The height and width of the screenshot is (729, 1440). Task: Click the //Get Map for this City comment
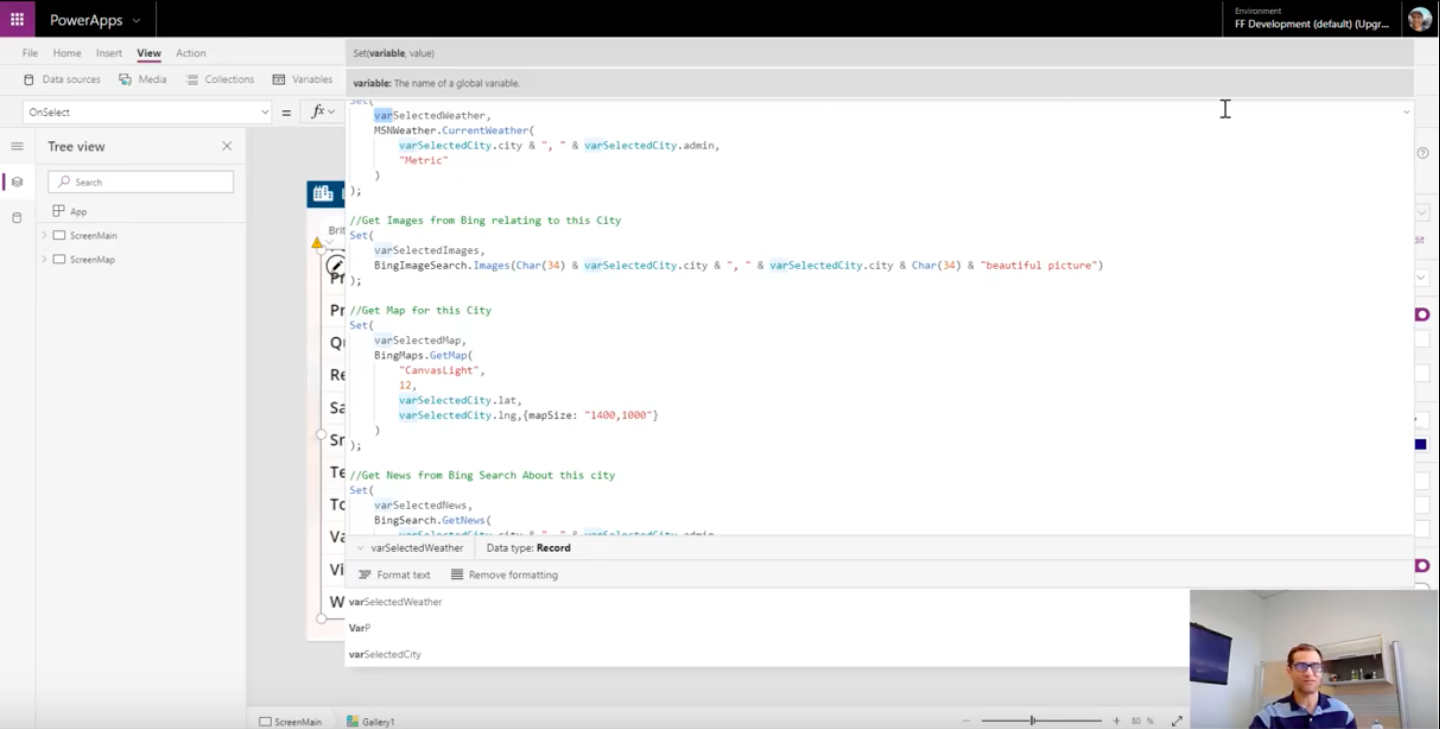420,310
